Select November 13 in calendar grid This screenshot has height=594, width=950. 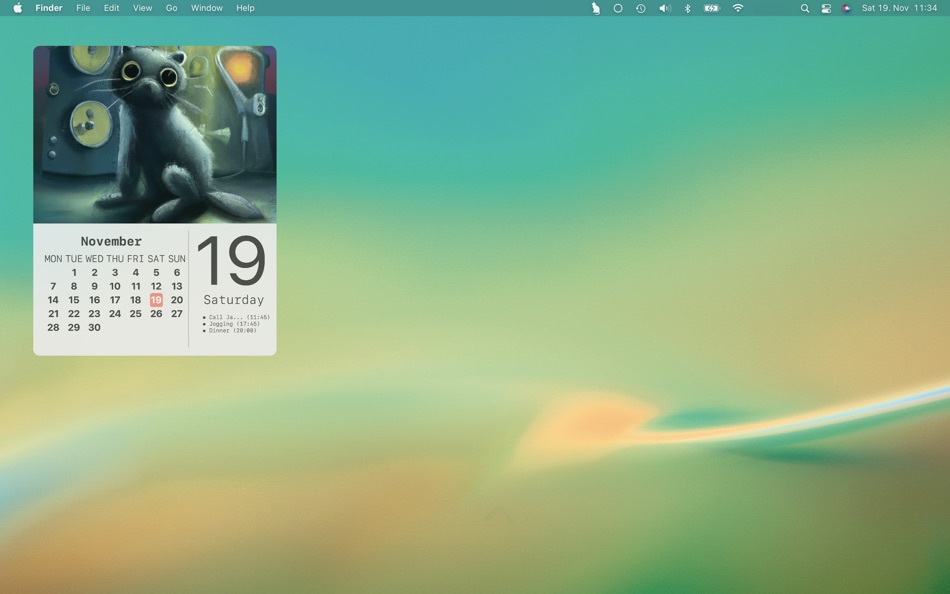177,286
